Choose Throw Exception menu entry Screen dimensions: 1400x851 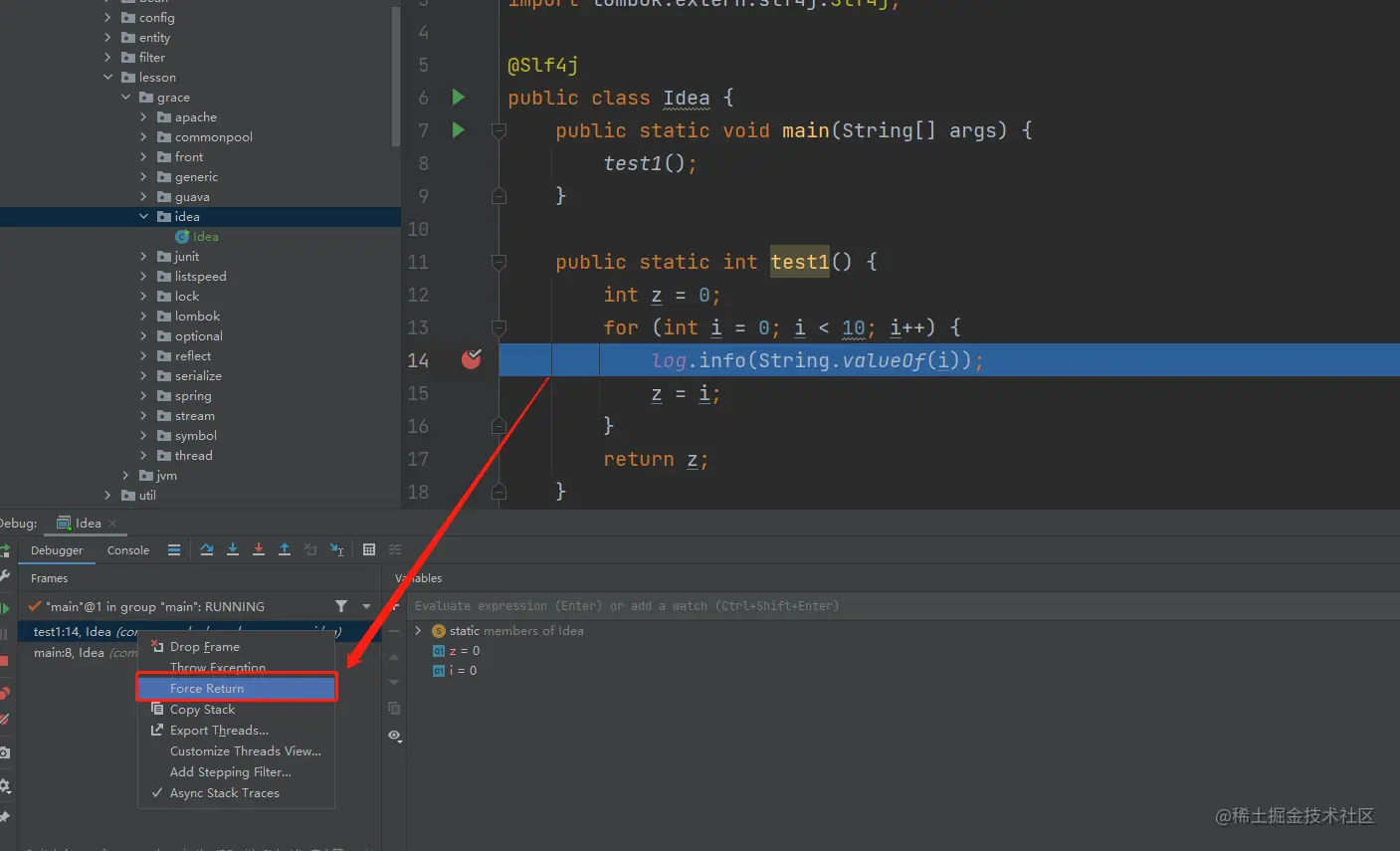[x=237, y=668]
